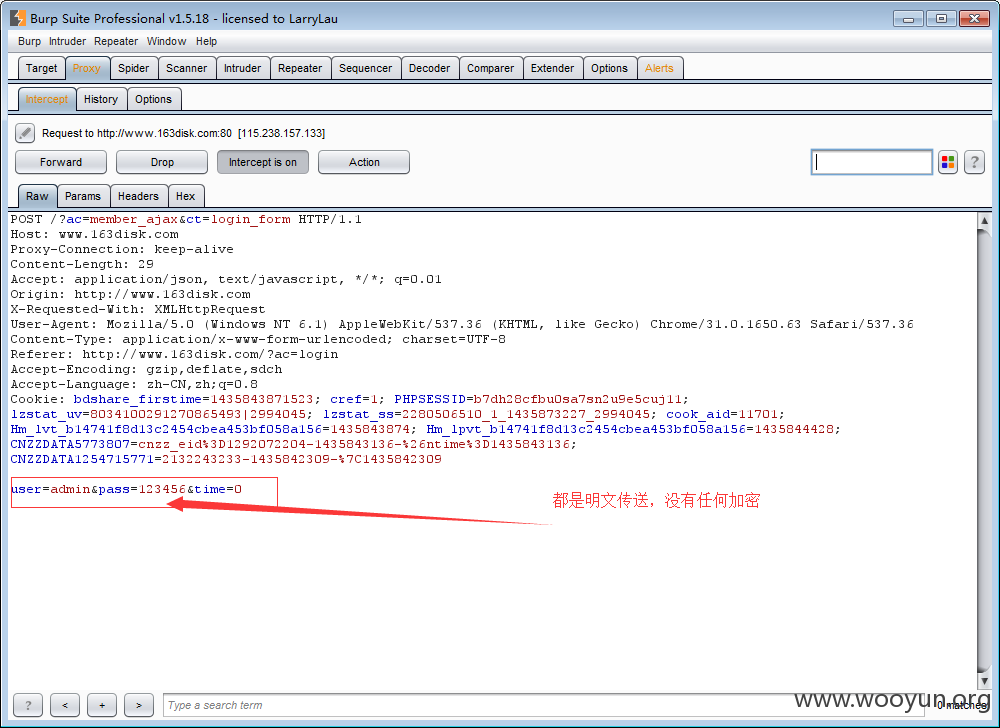The width and height of the screenshot is (1000, 728).
Task: Open the main Options tab
Action: (x=609, y=68)
